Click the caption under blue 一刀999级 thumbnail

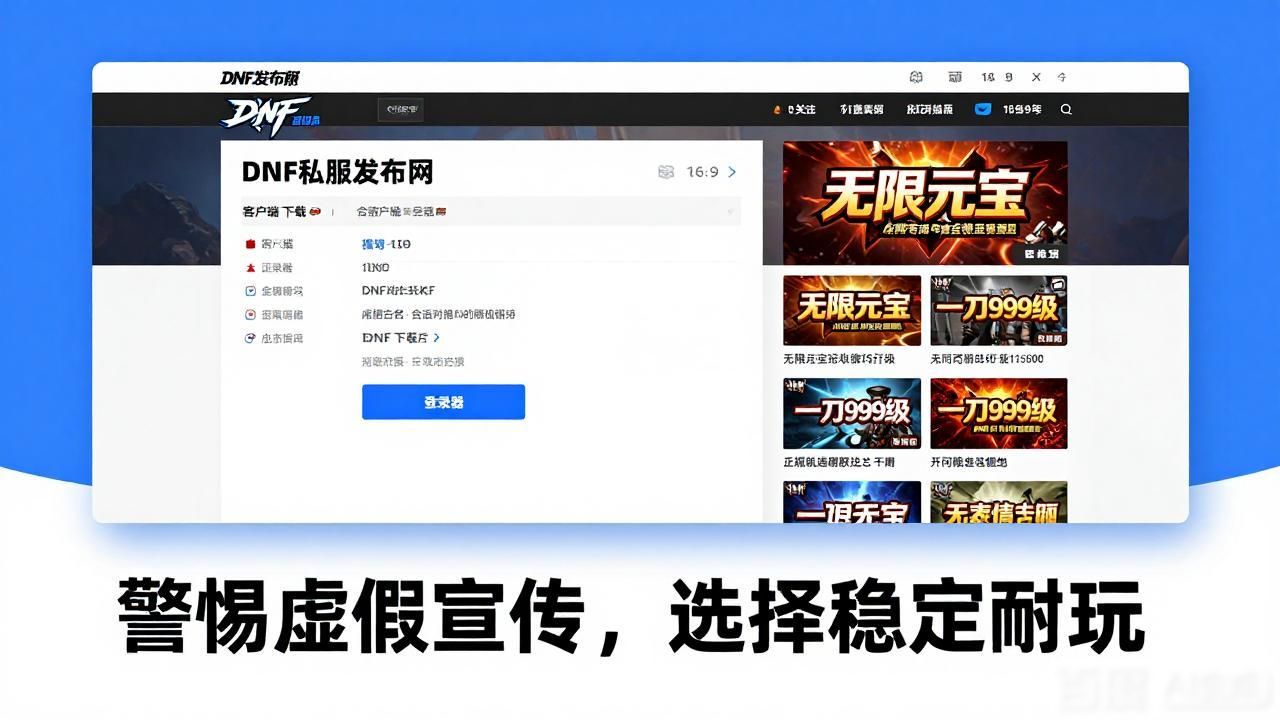click(x=839, y=462)
